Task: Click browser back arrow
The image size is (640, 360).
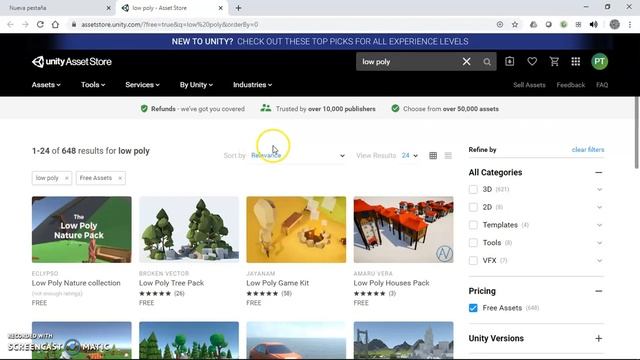Action: (10, 24)
